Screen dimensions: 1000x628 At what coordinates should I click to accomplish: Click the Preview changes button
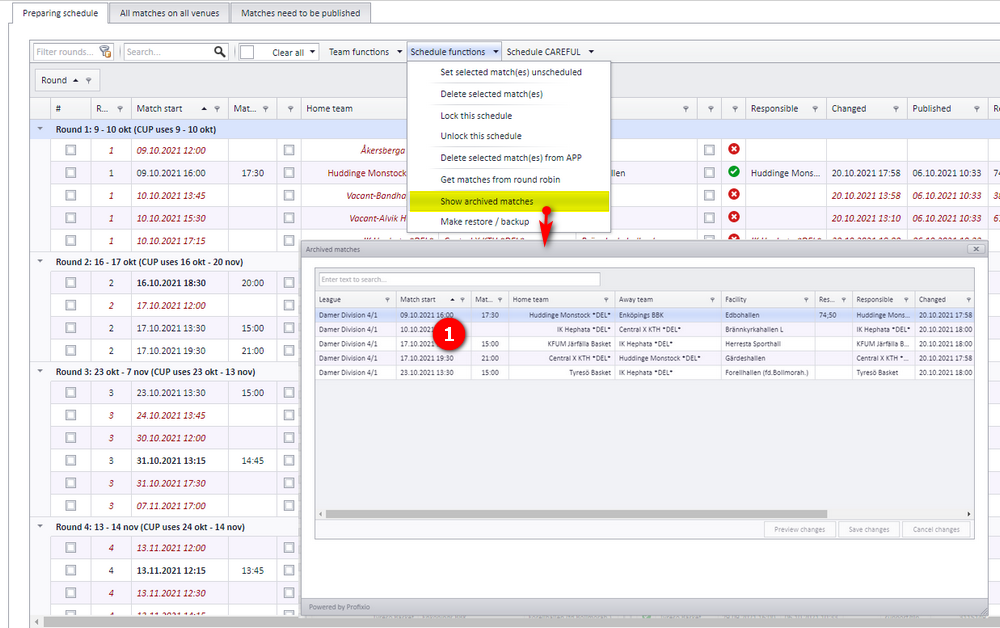pyautogui.click(x=800, y=529)
